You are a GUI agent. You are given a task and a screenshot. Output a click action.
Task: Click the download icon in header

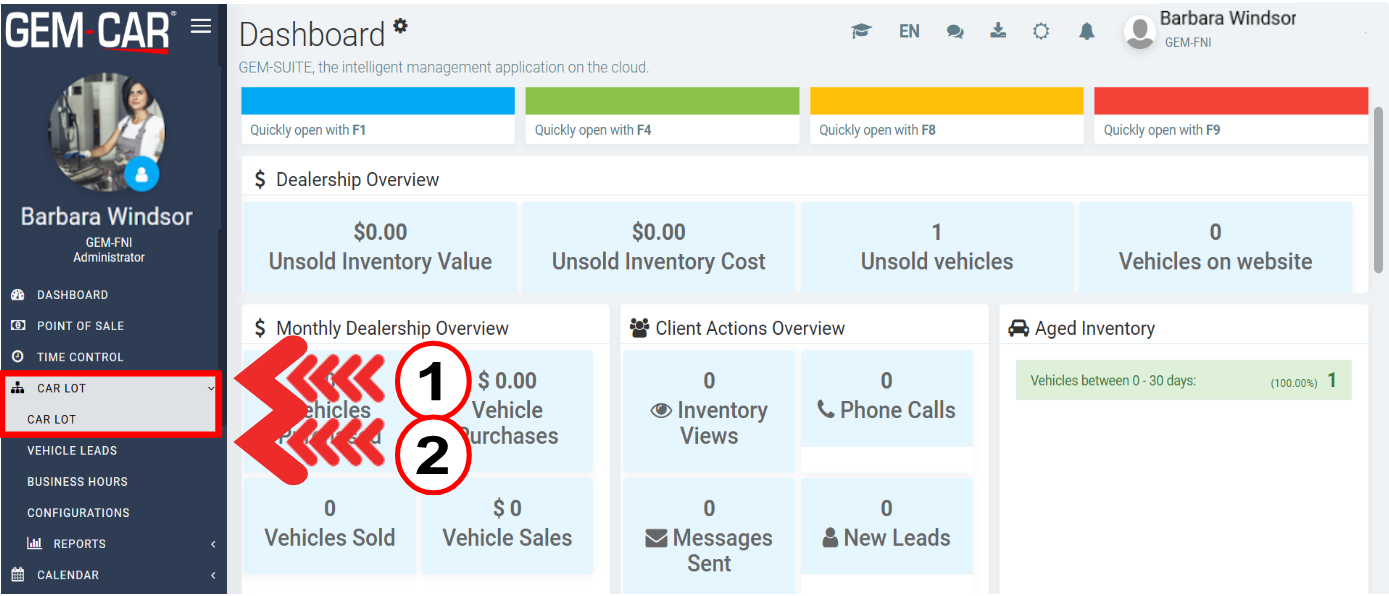(998, 31)
